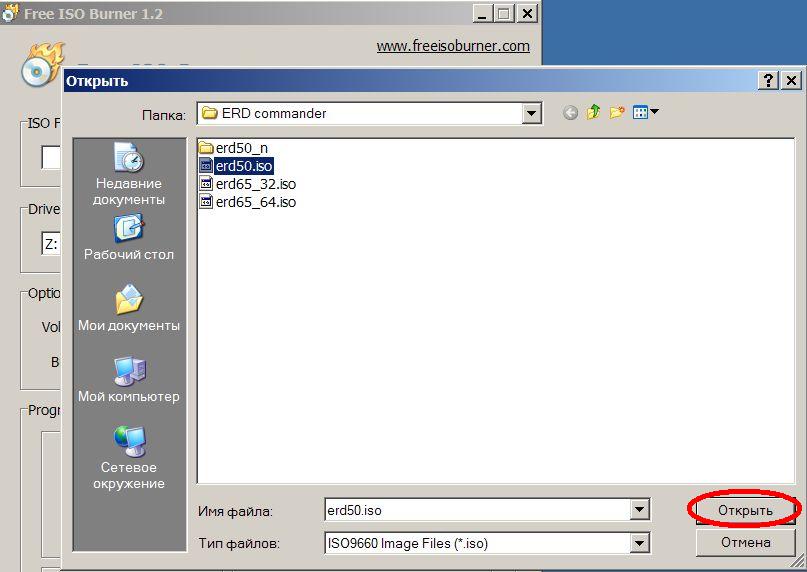Open the View menu icon
Screen dimensions: 807x572
pos(646,113)
